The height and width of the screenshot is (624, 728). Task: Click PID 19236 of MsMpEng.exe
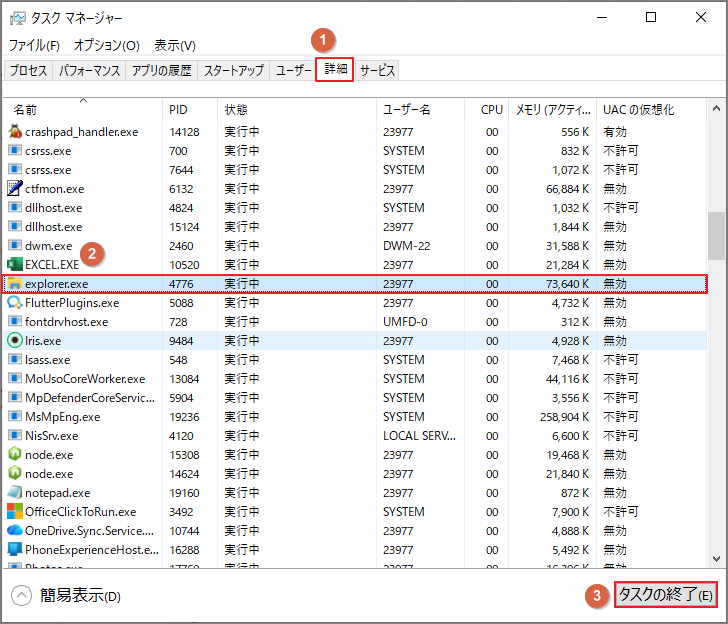(x=184, y=417)
